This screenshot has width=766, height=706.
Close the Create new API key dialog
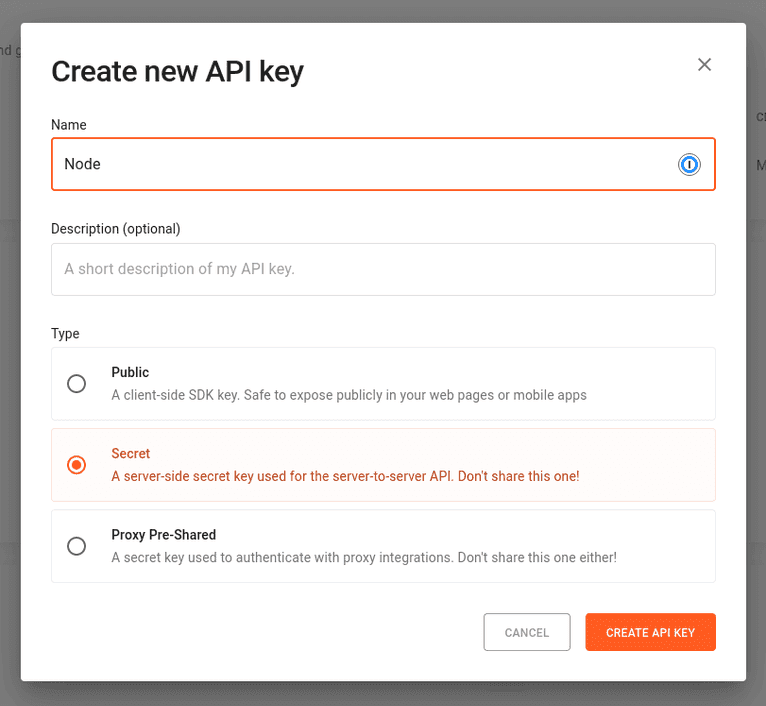(704, 65)
